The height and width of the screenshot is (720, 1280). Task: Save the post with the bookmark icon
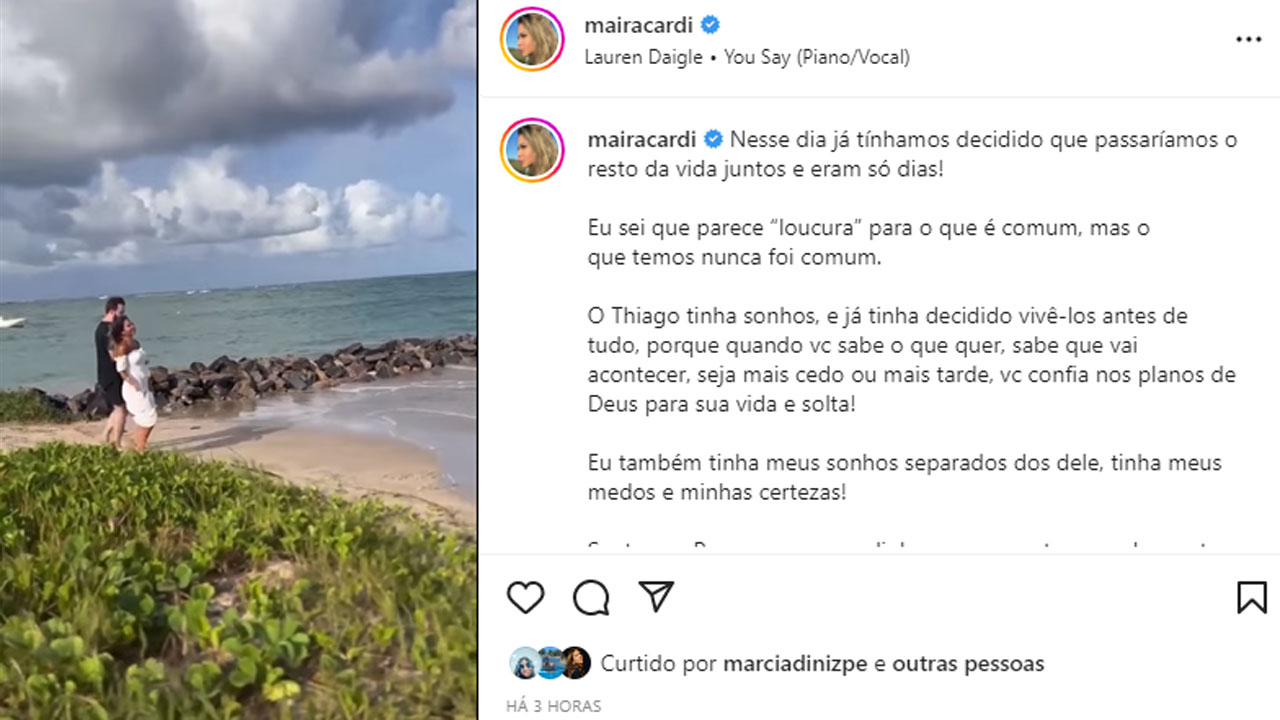[x=1251, y=597]
